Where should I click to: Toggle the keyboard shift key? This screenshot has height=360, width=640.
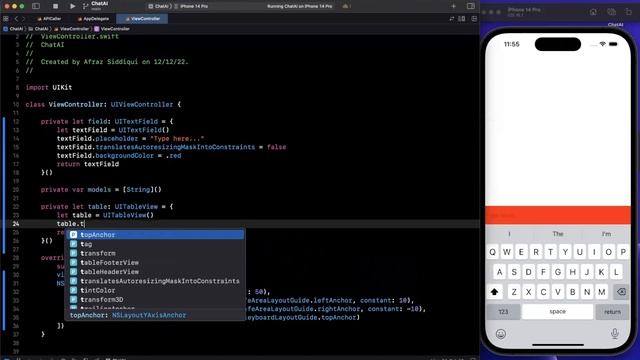pos(495,292)
